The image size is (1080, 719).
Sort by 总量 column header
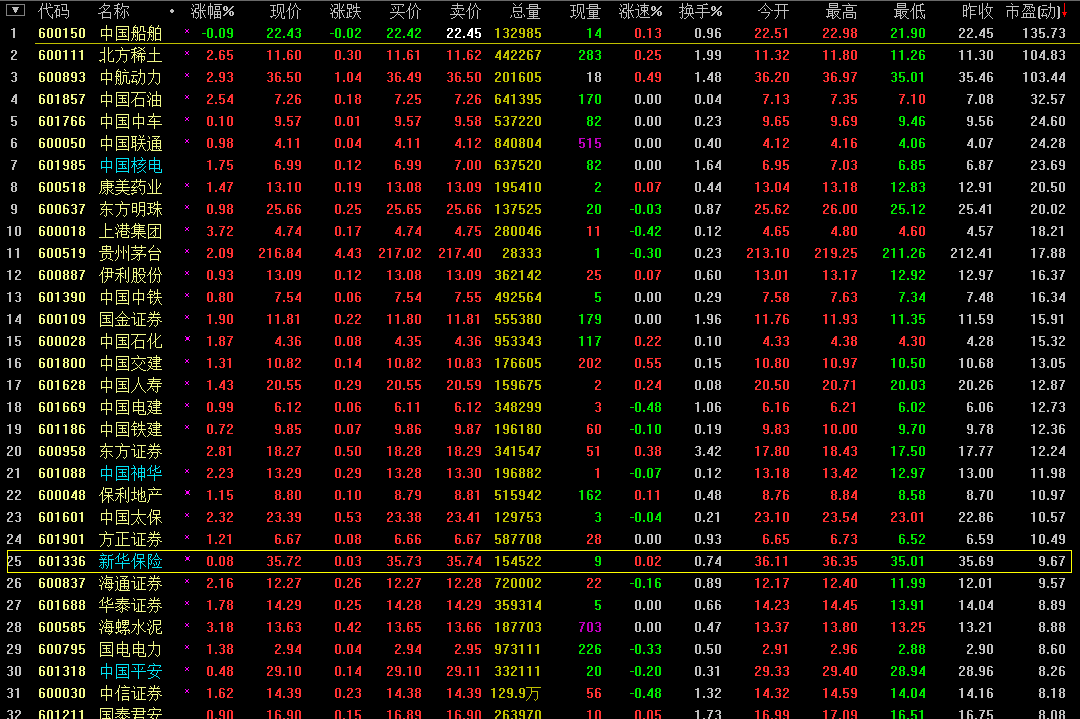point(525,11)
